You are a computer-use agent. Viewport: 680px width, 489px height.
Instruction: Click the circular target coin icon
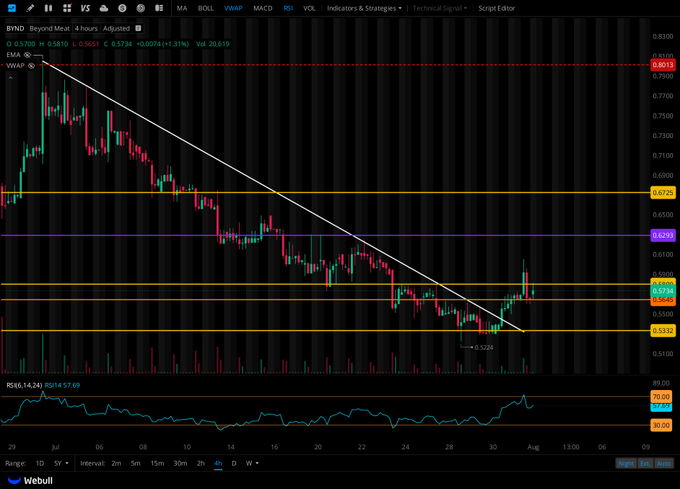click(x=141, y=8)
